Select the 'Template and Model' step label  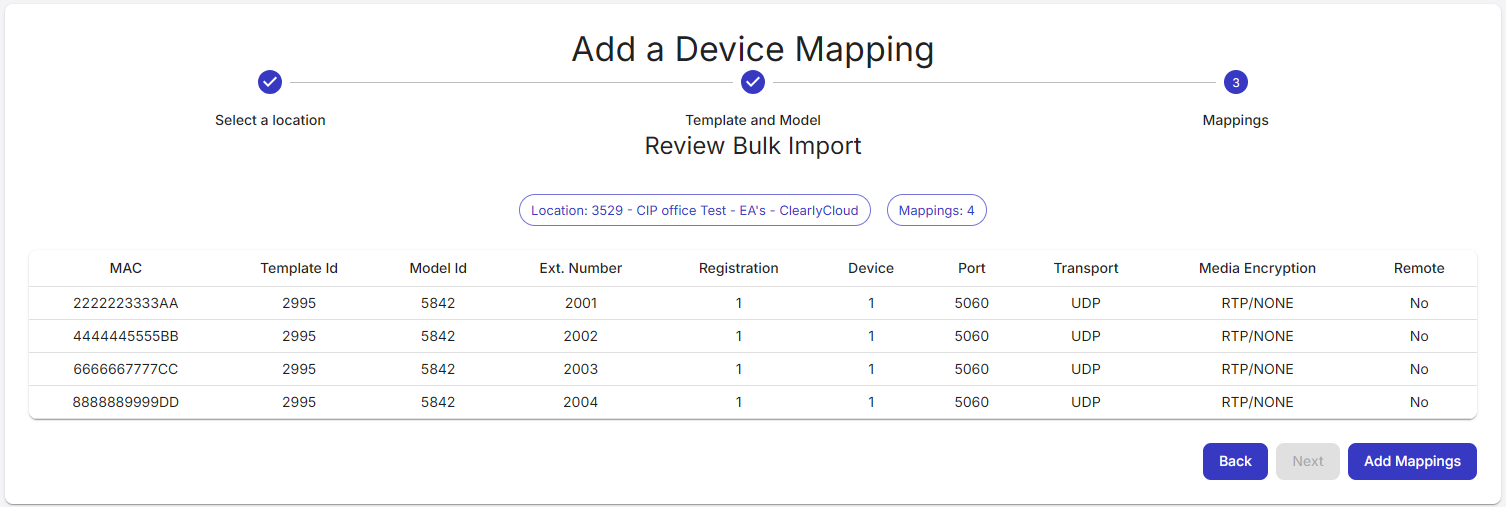coord(753,120)
